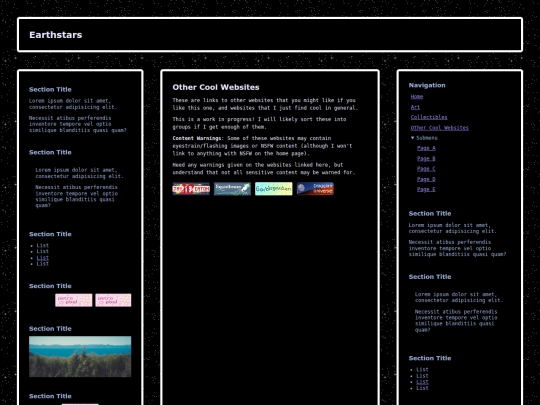This screenshot has height=405, width=540.
Task: Click the underlined List link in left sidebar
Action: coord(43,258)
